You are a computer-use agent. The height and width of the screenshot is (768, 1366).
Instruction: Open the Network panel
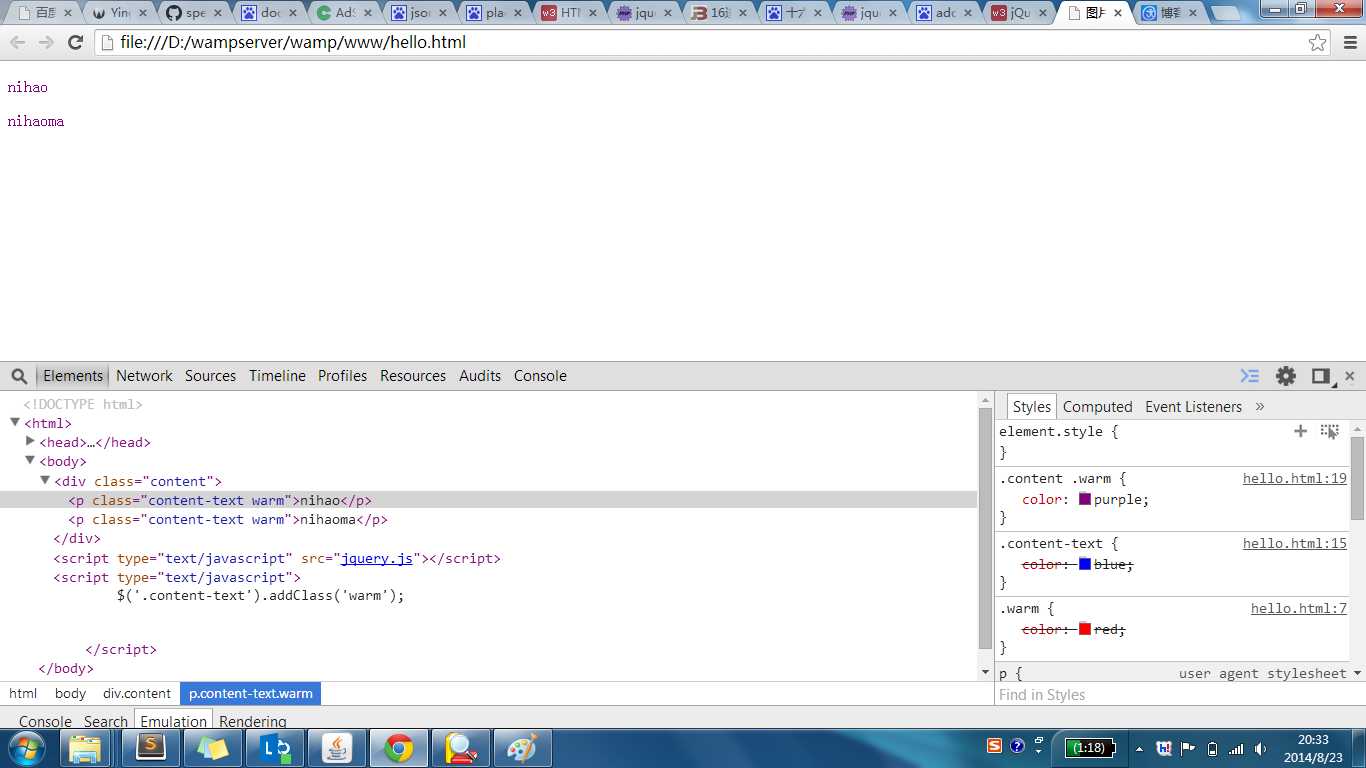[x=144, y=376]
